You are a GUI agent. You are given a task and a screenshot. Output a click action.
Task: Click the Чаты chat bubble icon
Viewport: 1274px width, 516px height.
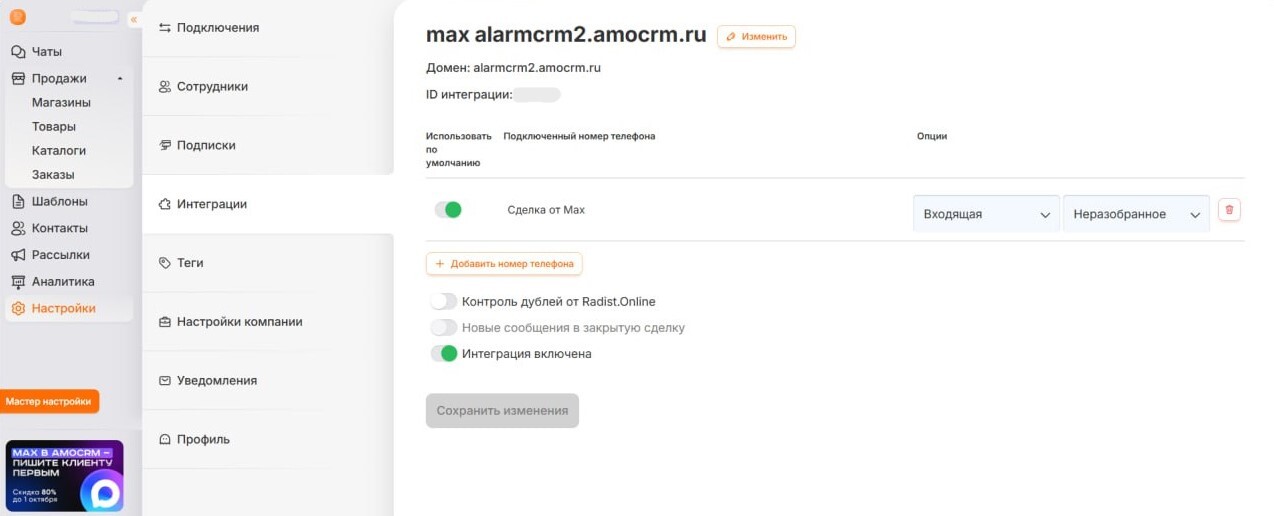pos(18,51)
